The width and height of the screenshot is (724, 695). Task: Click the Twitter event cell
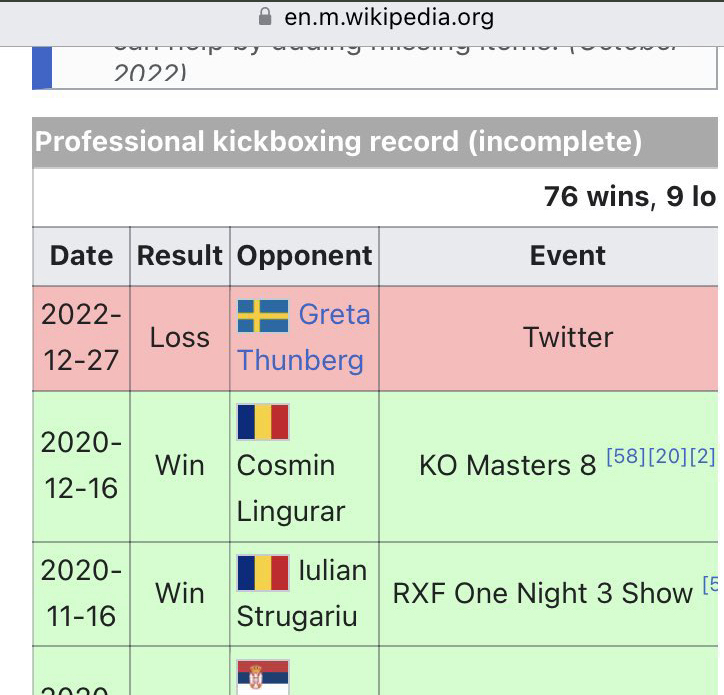(567, 338)
